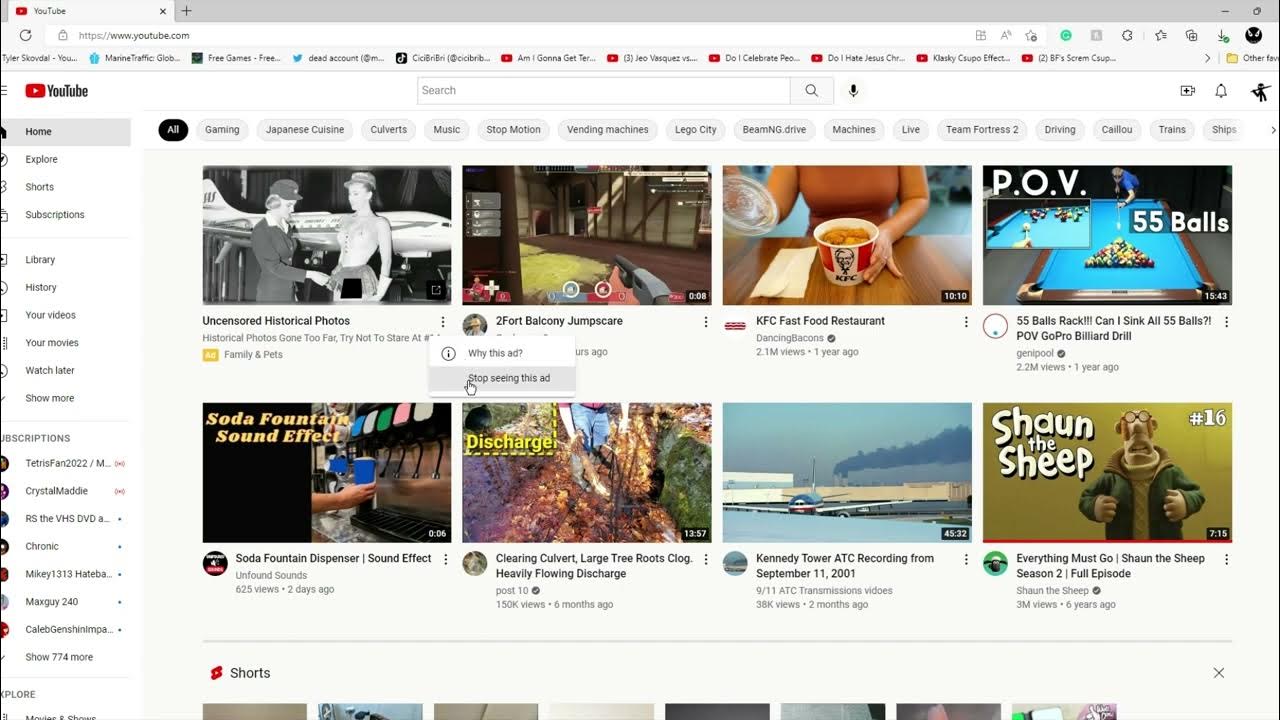This screenshot has height=720, width=1280.
Task: Open the Soda Fountain Sound Effect thumbnail
Action: [x=327, y=473]
